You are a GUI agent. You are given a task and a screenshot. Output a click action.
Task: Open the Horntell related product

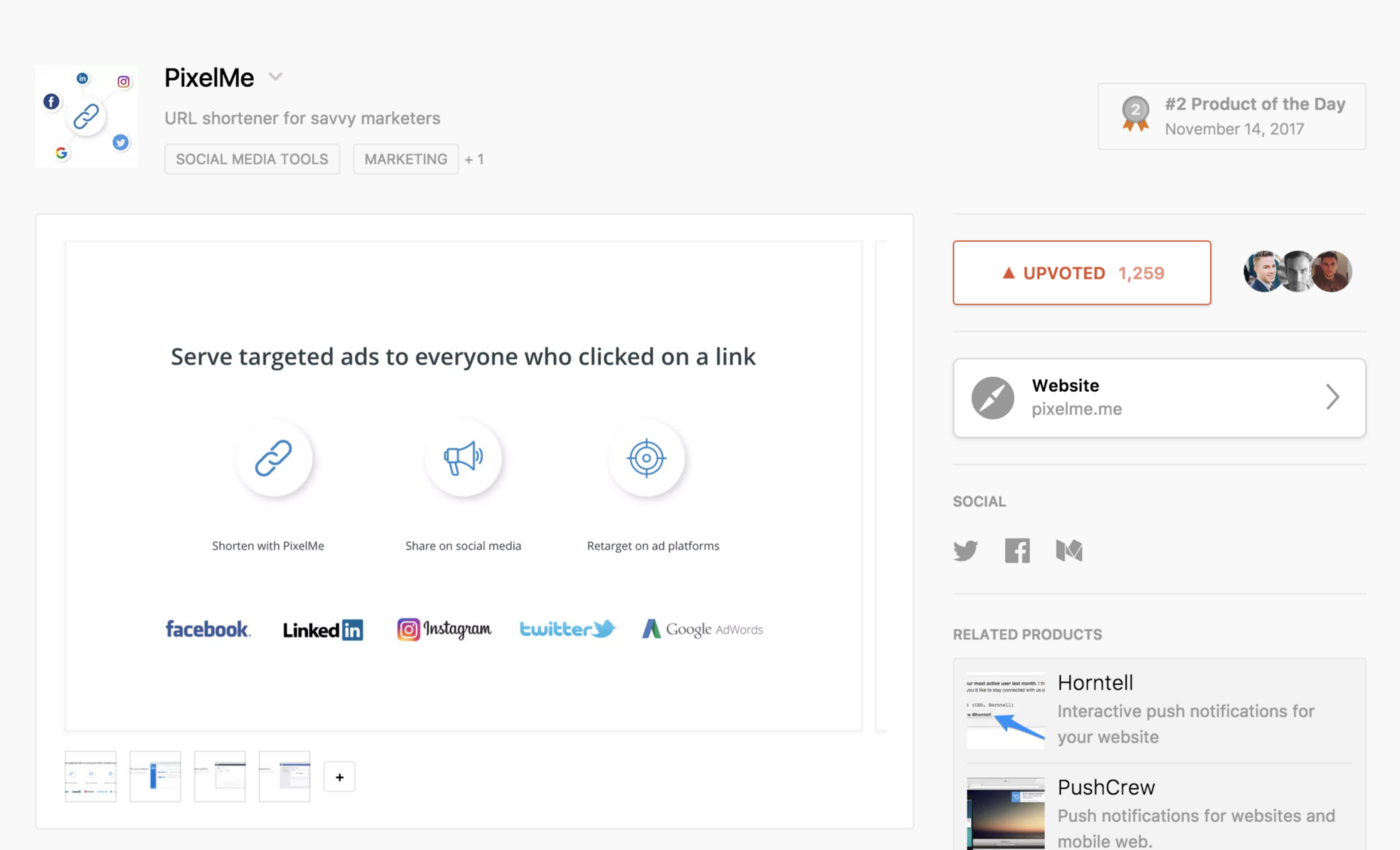1159,710
